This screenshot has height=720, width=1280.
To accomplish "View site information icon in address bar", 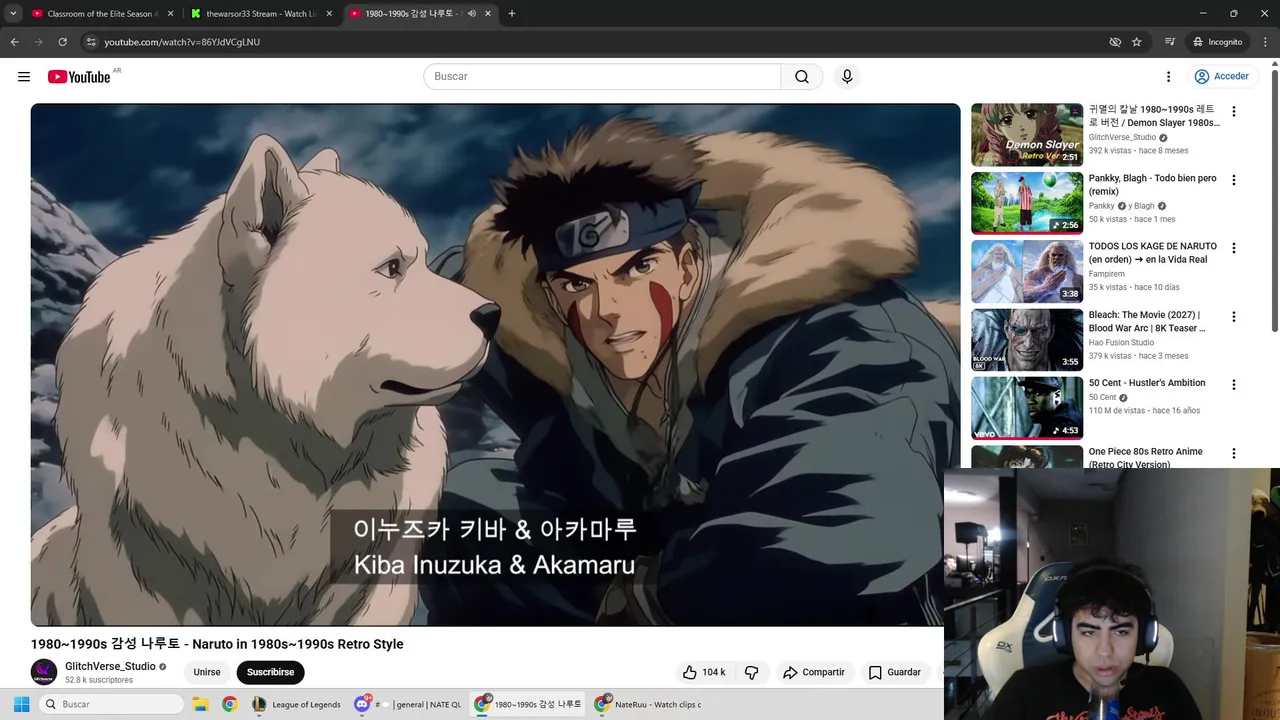I will [x=91, y=42].
